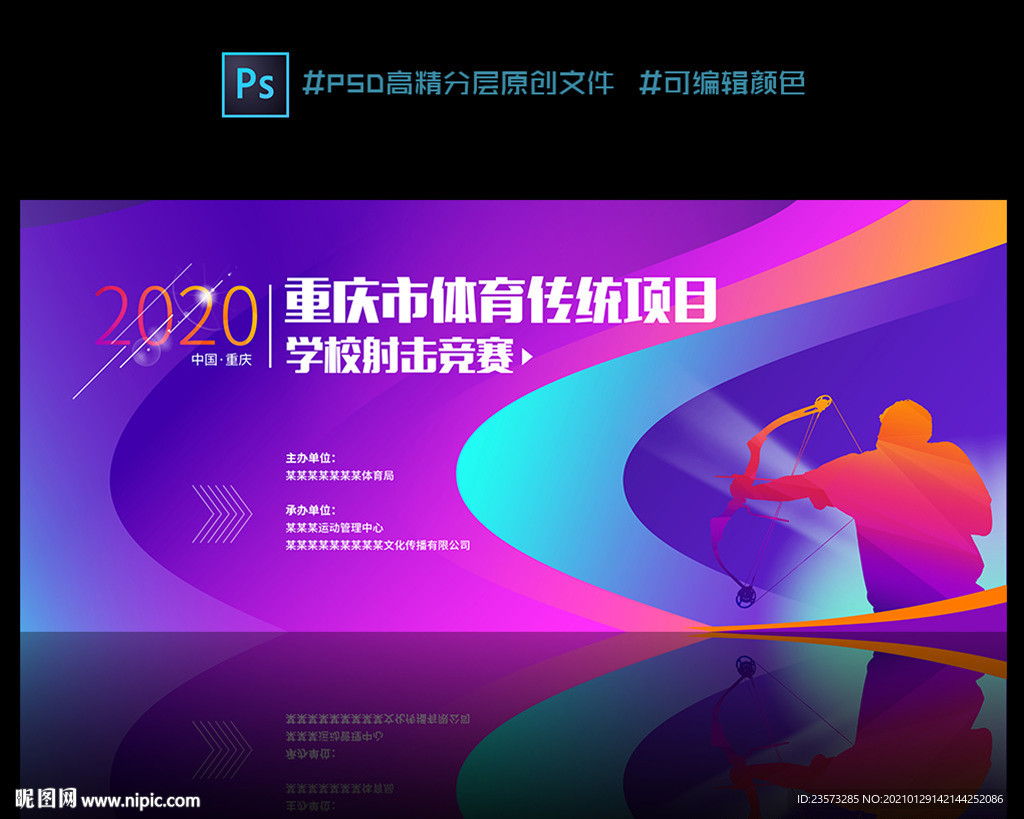
Task: Select the gradient "2020" year text
Action: click(176, 315)
